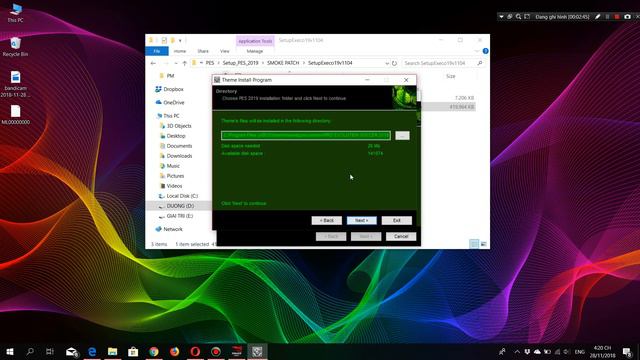Open Bandicam recorder menu dropdown arrow
640x360 pixels.
click(501, 17)
